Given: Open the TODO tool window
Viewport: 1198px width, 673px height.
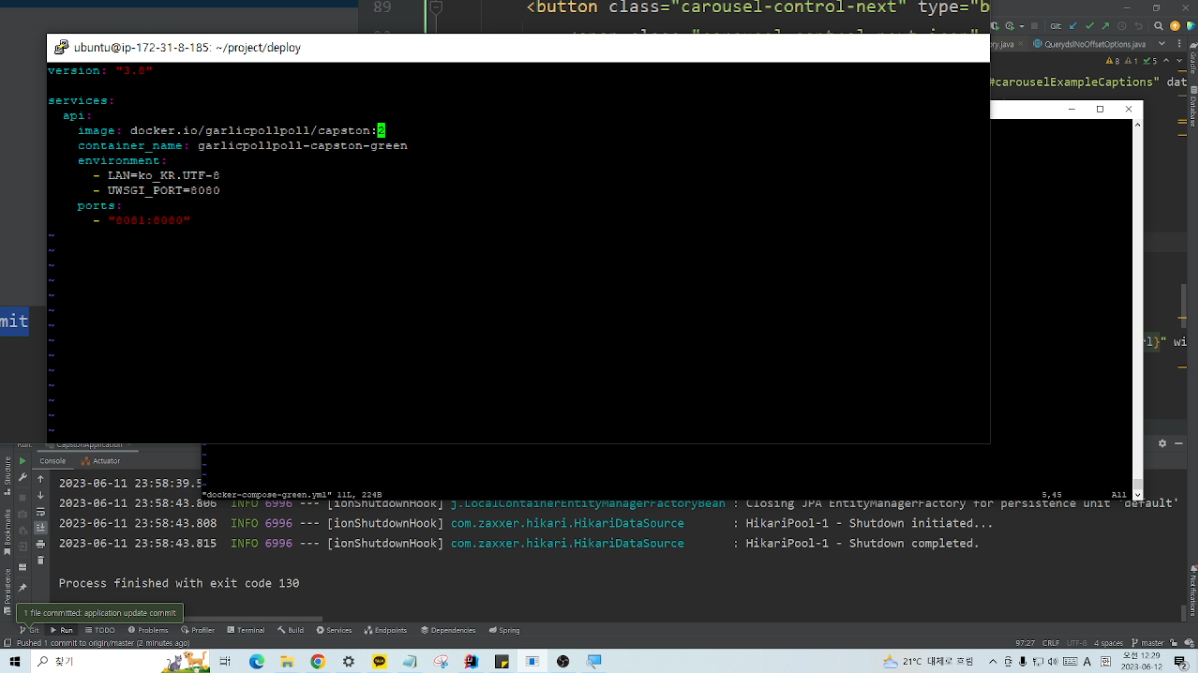Looking at the screenshot, I should coord(100,630).
